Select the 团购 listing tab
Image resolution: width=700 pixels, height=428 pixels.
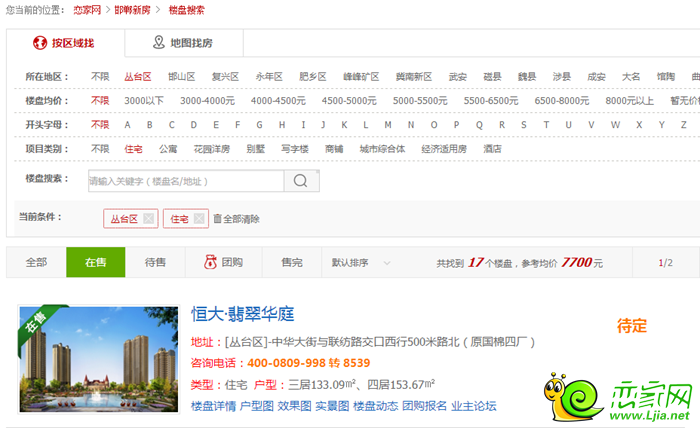coord(224,262)
